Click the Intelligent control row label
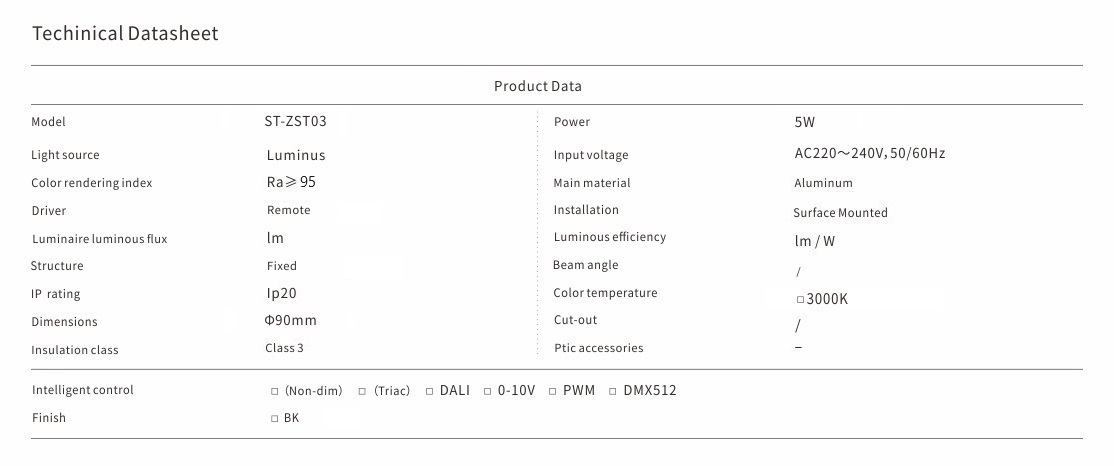The image size is (1114, 466). pyautogui.click(x=82, y=390)
